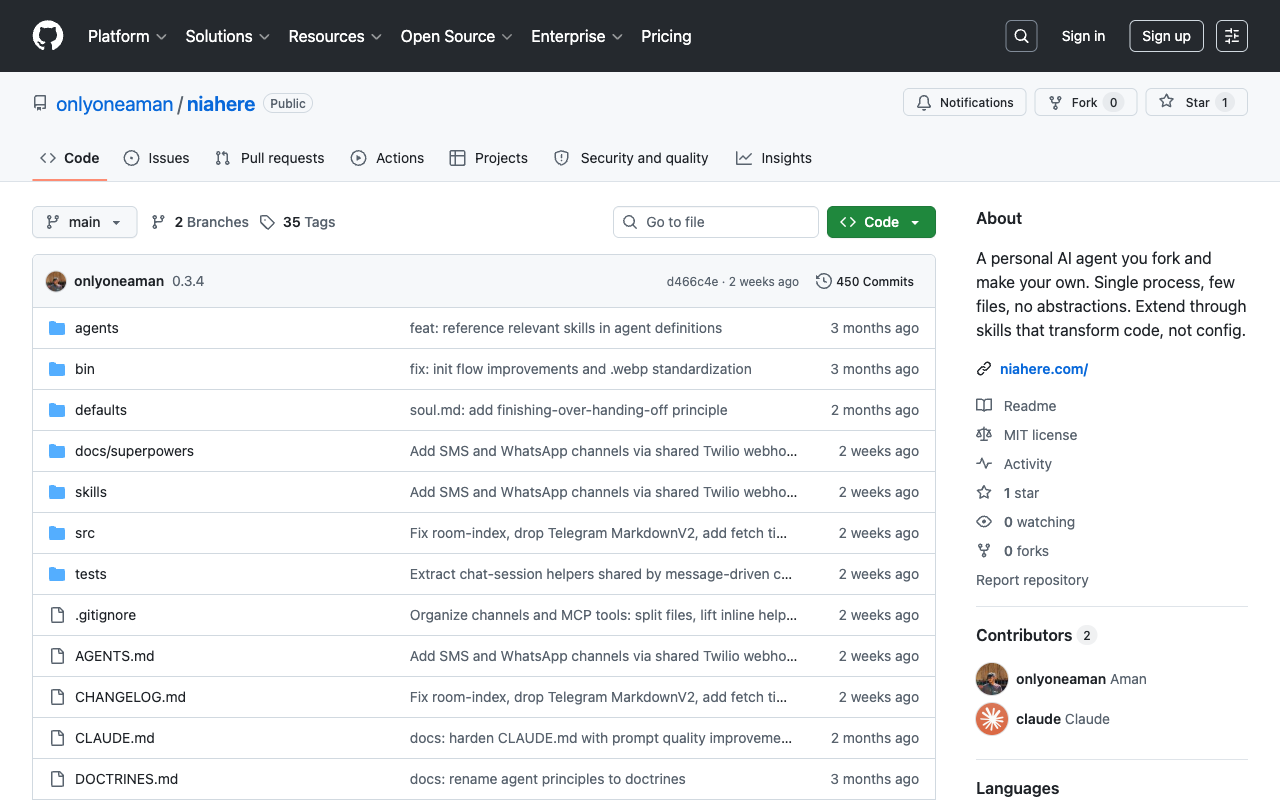Open commit 'docs: rename agent principles to doctrines'

[x=548, y=779]
